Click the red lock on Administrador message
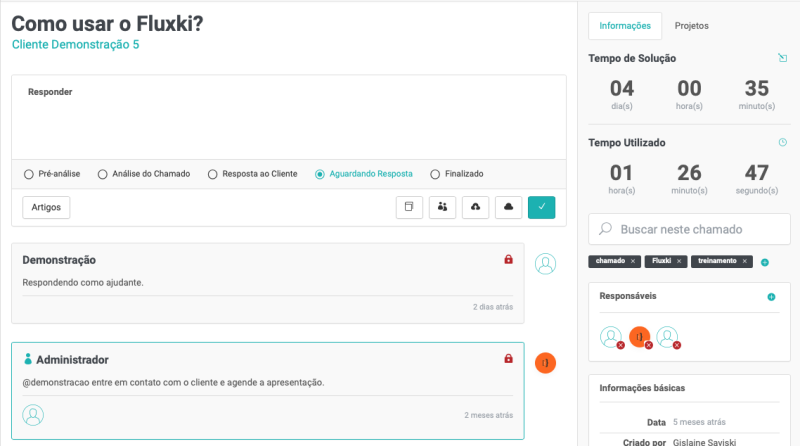800x446 pixels. click(508, 359)
